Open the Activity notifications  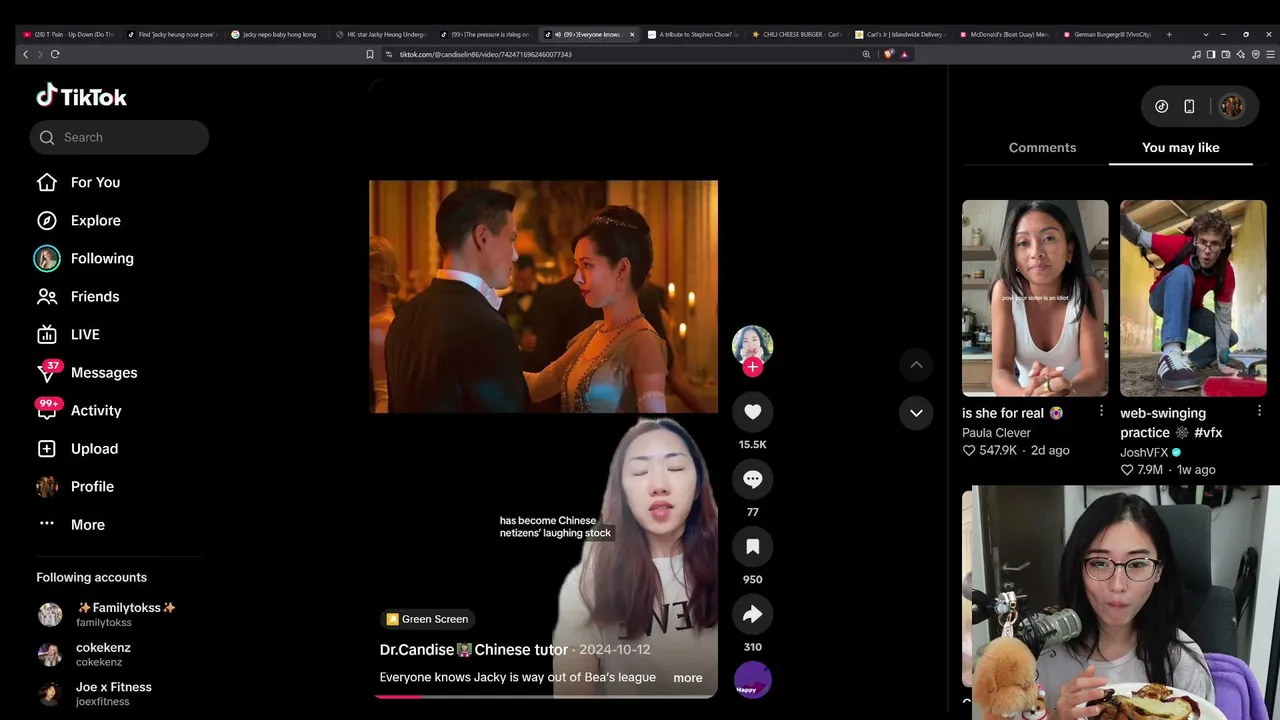coord(78,410)
